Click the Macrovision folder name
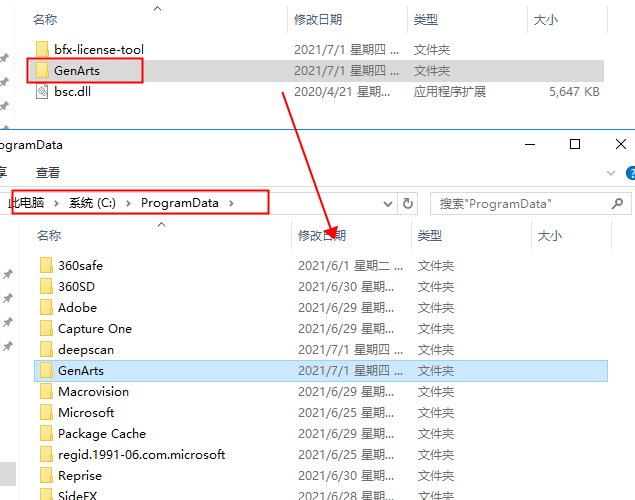The image size is (635, 500). click(x=94, y=391)
